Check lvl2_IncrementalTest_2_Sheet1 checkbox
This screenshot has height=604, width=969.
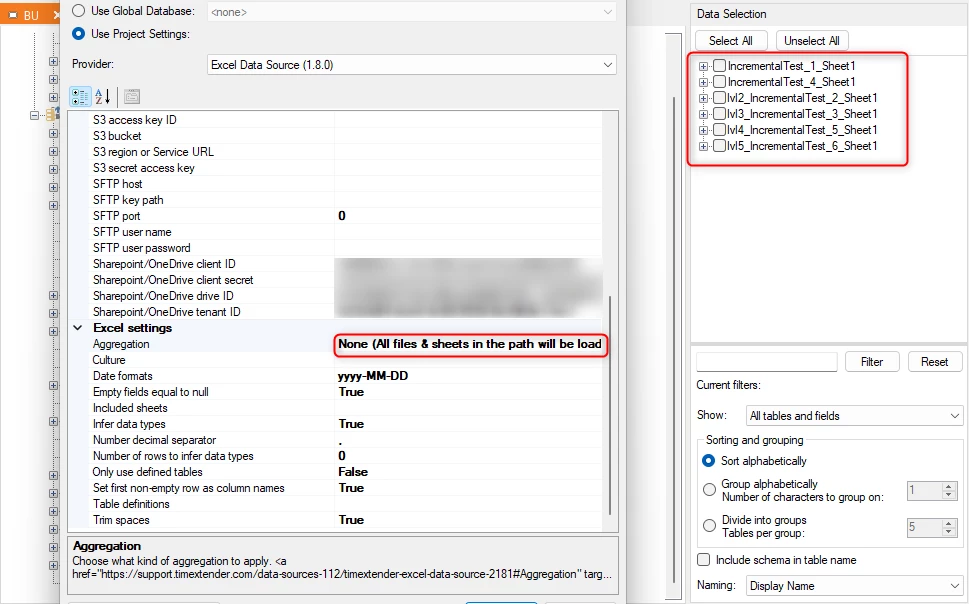tap(719, 98)
